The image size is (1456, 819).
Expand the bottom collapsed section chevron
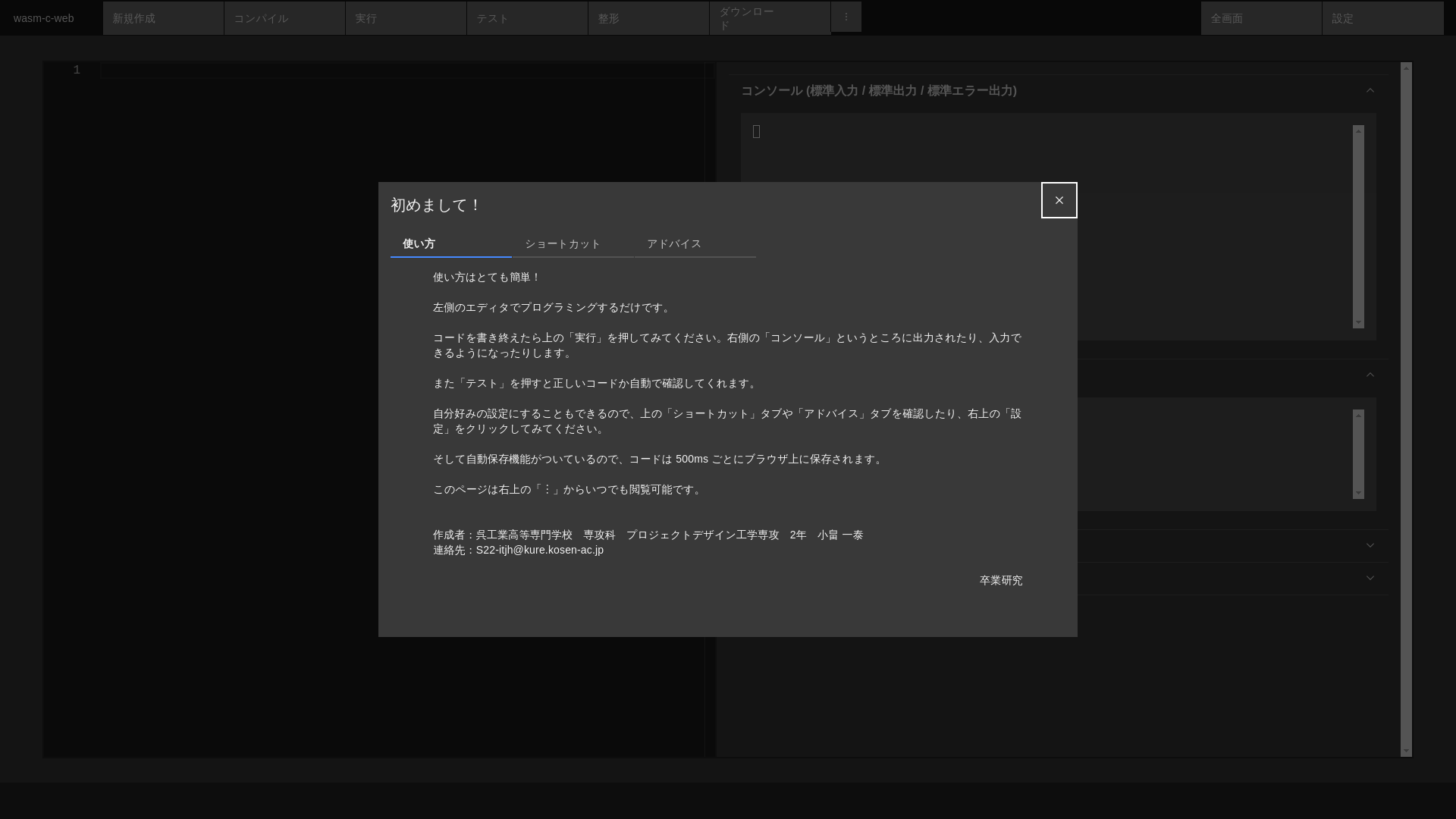click(x=1370, y=579)
